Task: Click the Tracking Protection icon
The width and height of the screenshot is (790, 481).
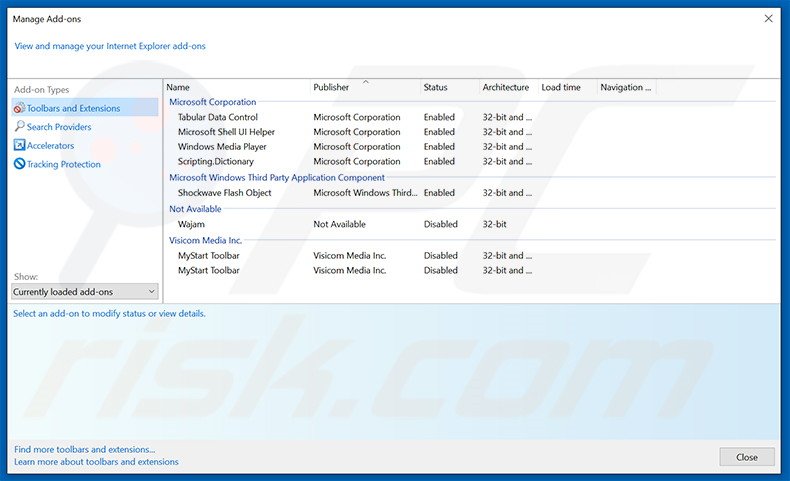Action: pos(19,164)
